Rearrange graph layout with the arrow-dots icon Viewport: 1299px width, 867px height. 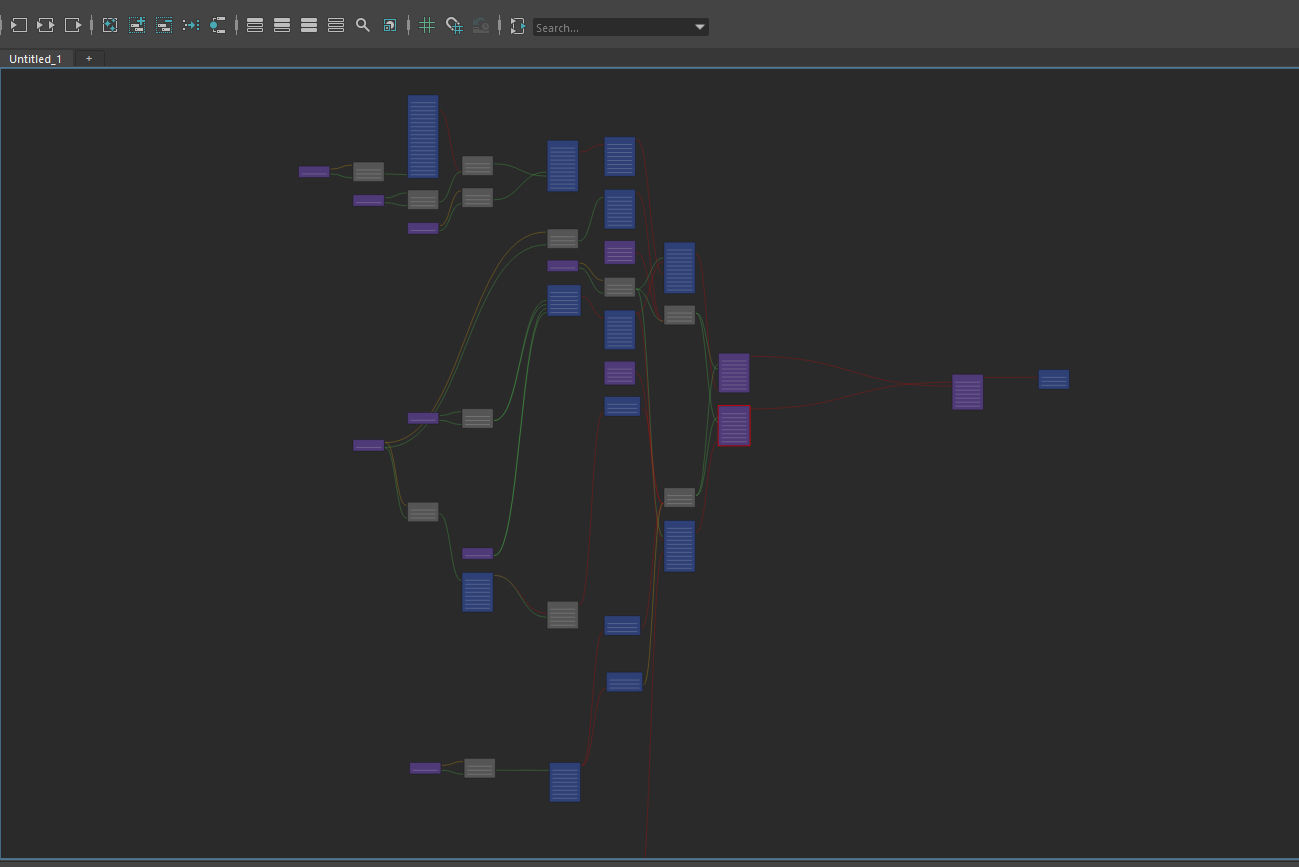coord(191,25)
